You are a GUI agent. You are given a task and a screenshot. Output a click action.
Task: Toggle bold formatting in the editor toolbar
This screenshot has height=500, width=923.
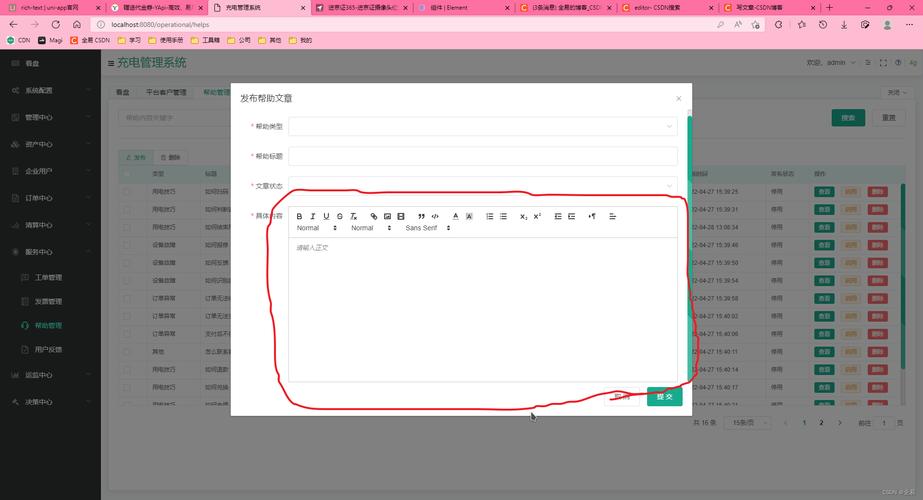pyautogui.click(x=299, y=216)
